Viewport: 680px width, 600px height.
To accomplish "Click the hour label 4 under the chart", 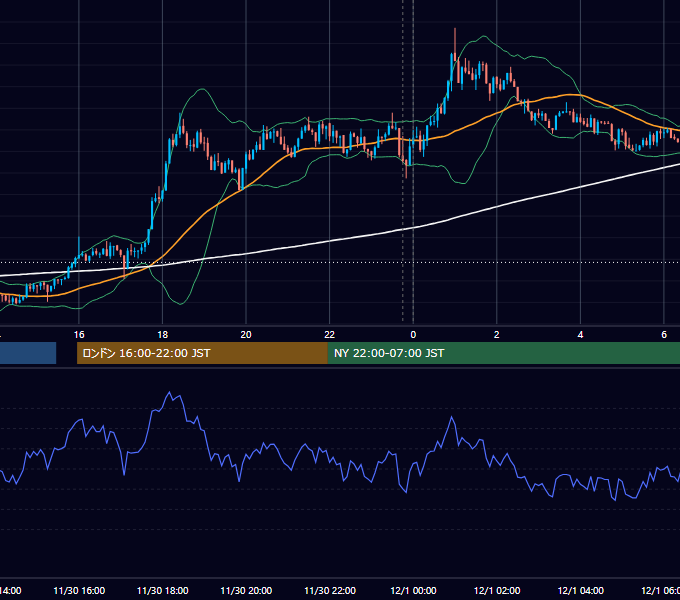I will pos(580,335).
